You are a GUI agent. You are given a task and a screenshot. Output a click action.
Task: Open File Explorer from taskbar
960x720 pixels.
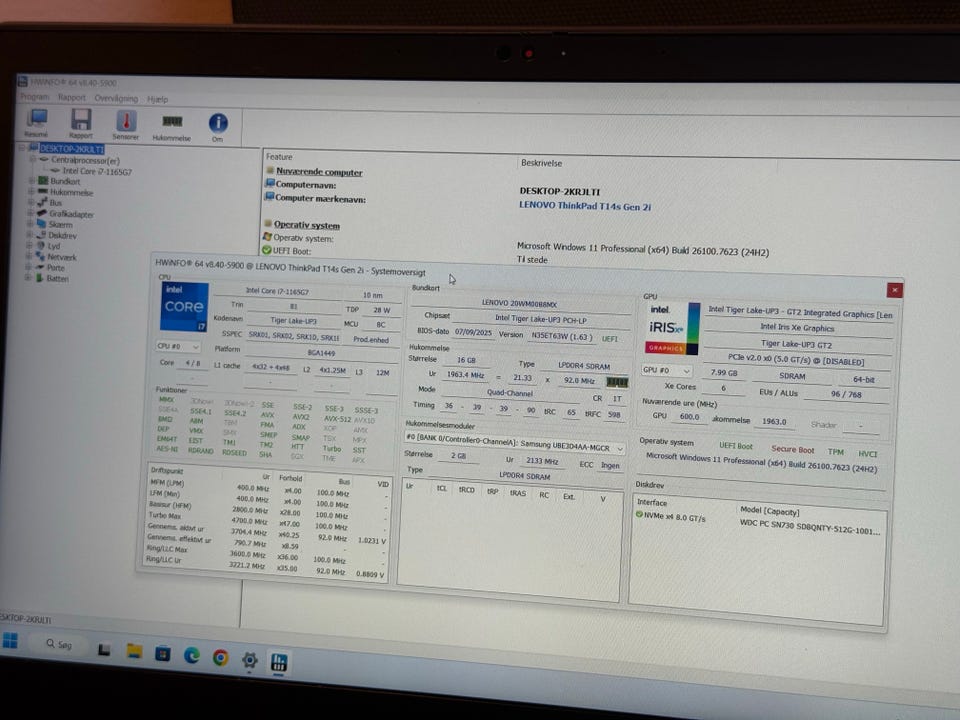coord(134,650)
